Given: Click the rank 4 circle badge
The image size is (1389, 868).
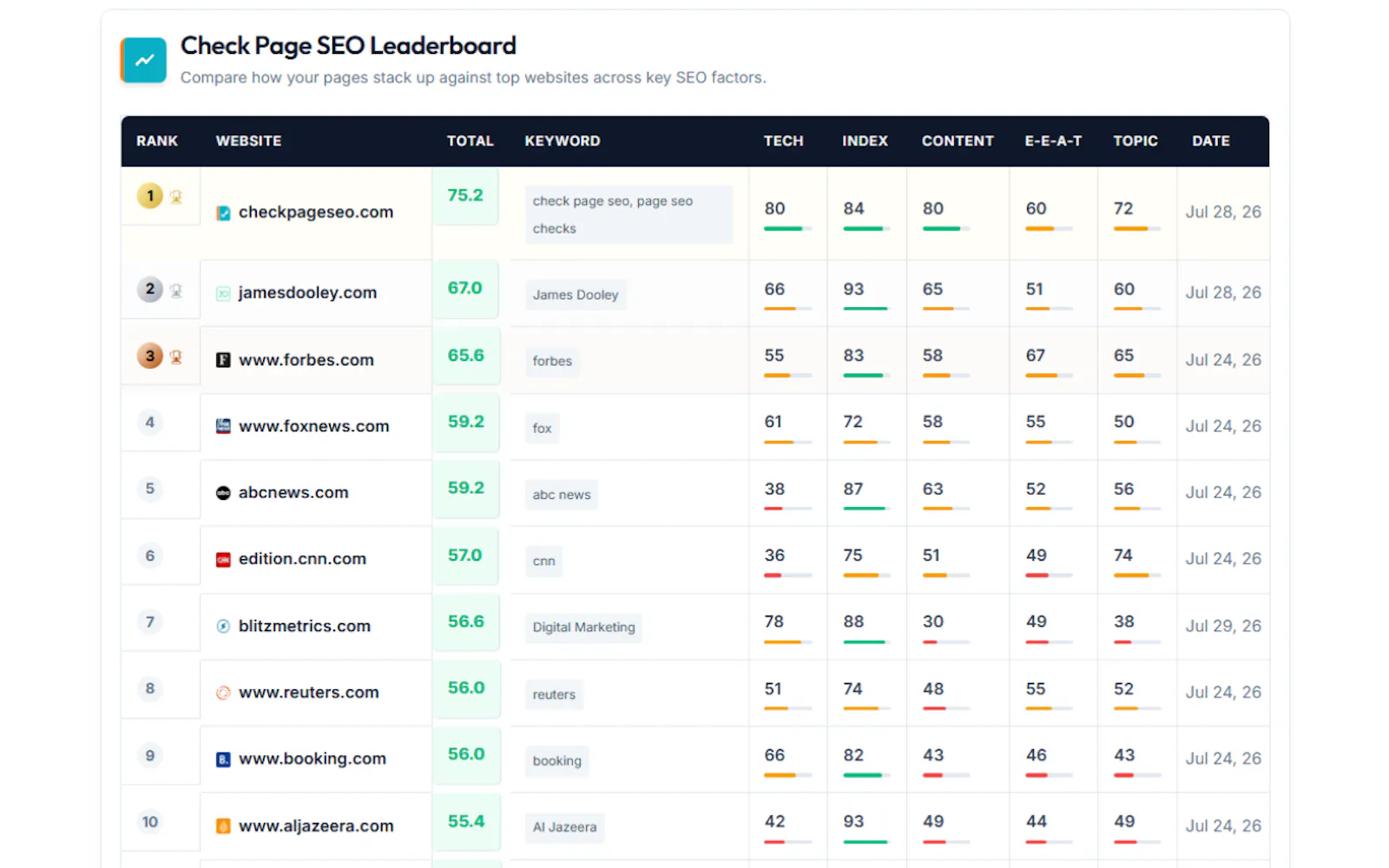Looking at the screenshot, I should pos(150,423).
